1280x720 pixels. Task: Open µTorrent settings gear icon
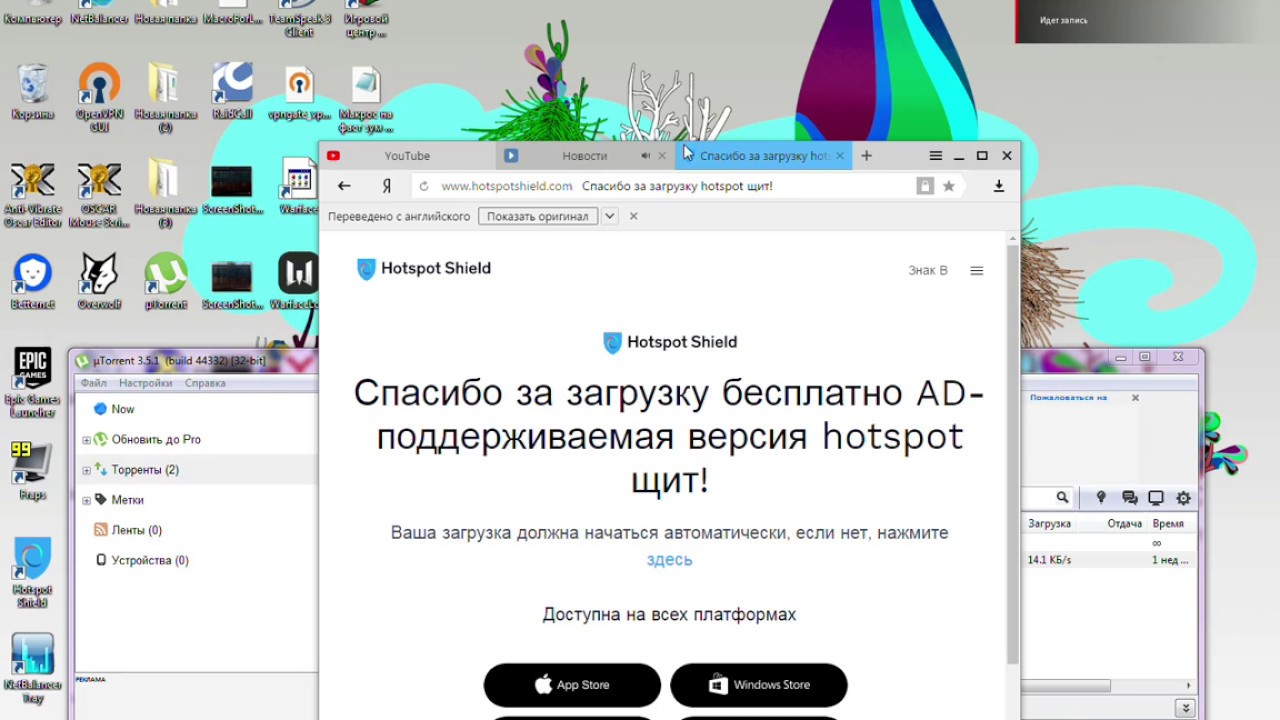pos(1184,498)
